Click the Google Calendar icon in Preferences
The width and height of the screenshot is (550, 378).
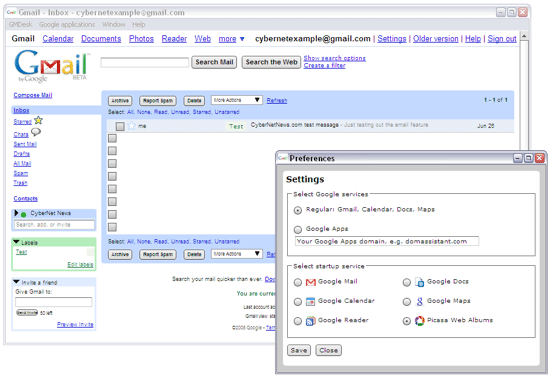[x=310, y=301]
